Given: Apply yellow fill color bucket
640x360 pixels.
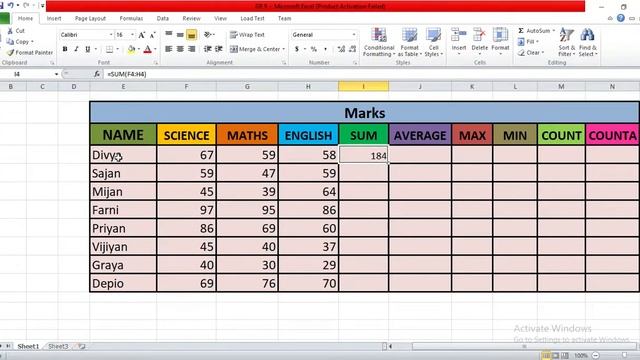Looking at the screenshot, I should point(131,49).
